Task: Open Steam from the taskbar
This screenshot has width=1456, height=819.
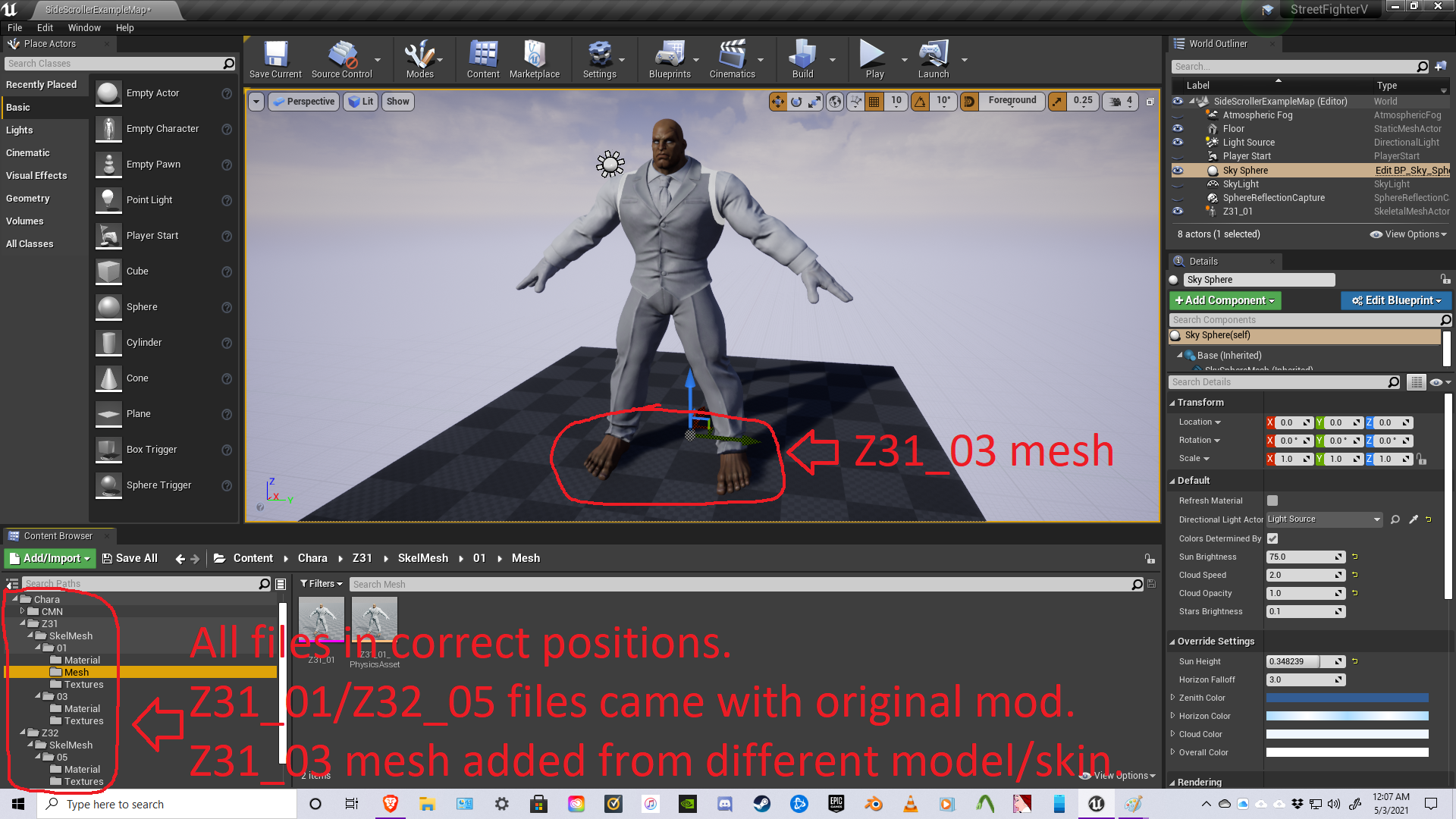Action: (x=762, y=804)
